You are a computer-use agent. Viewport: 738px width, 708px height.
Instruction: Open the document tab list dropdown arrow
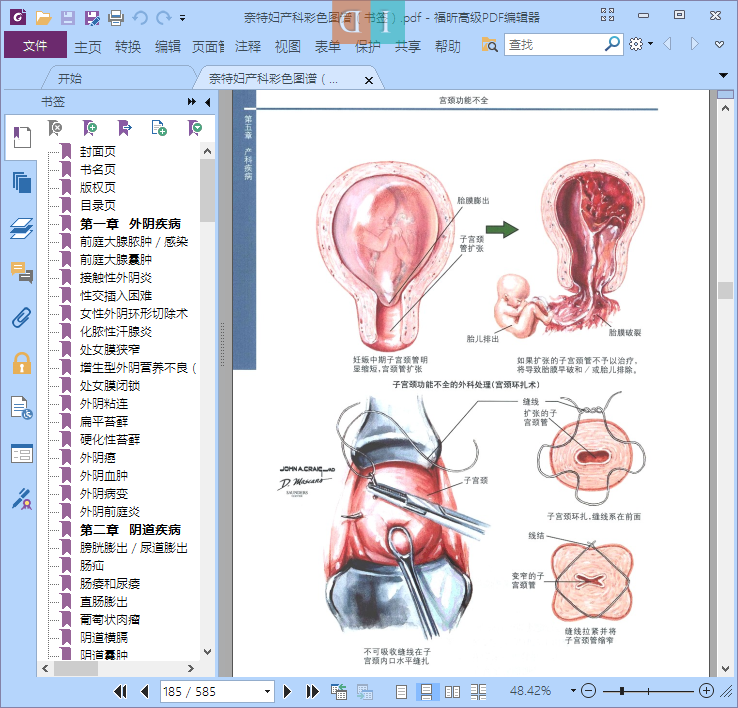[723, 75]
